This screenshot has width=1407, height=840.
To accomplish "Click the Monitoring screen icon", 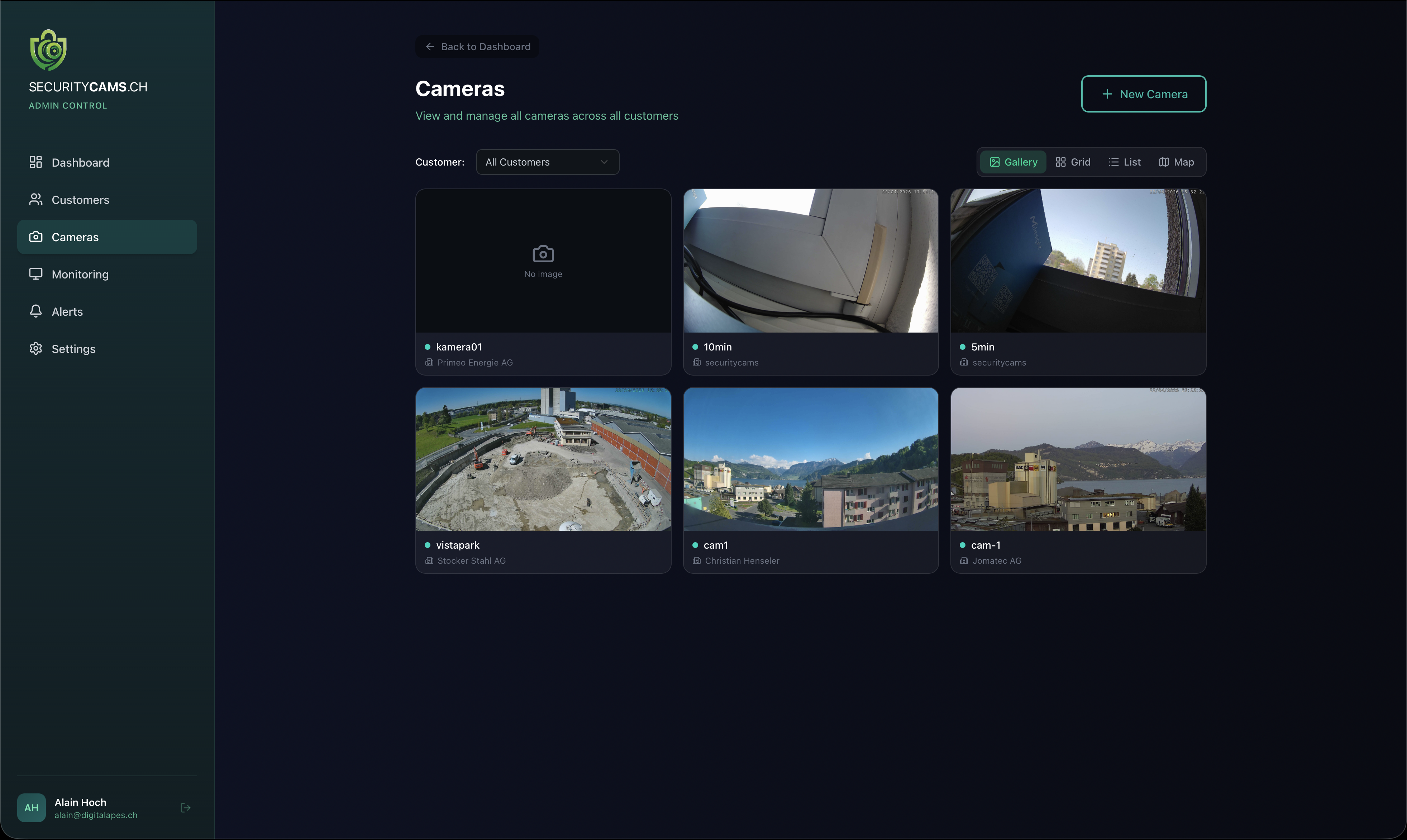I will (x=35, y=274).
